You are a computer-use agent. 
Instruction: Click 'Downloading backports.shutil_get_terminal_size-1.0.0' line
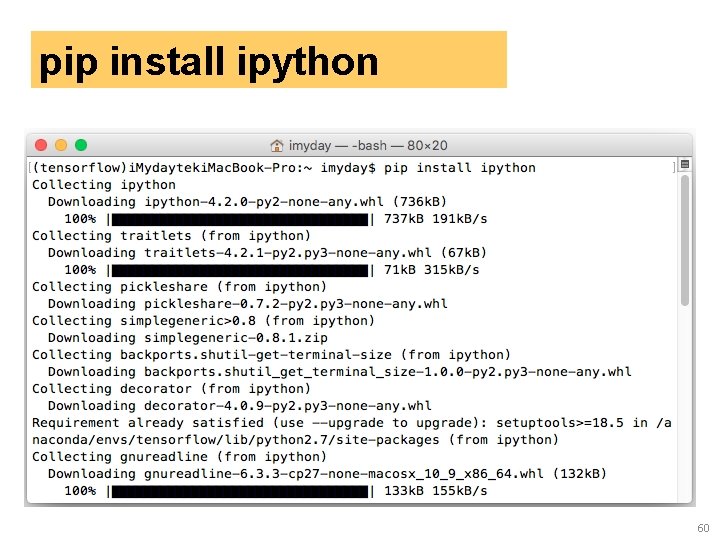pyautogui.click(x=339, y=372)
